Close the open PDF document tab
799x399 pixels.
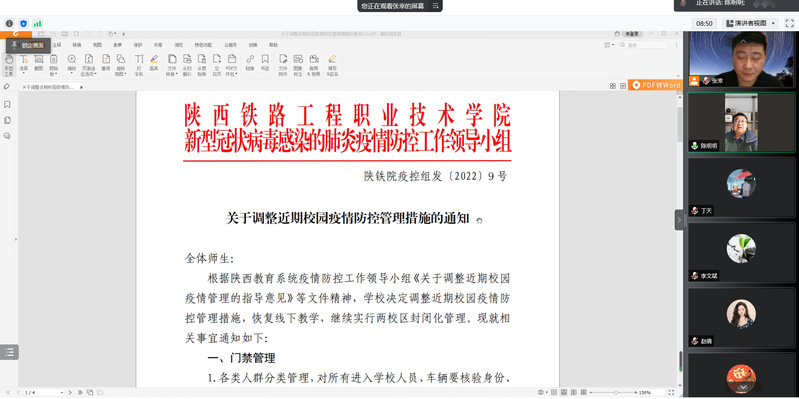point(81,87)
